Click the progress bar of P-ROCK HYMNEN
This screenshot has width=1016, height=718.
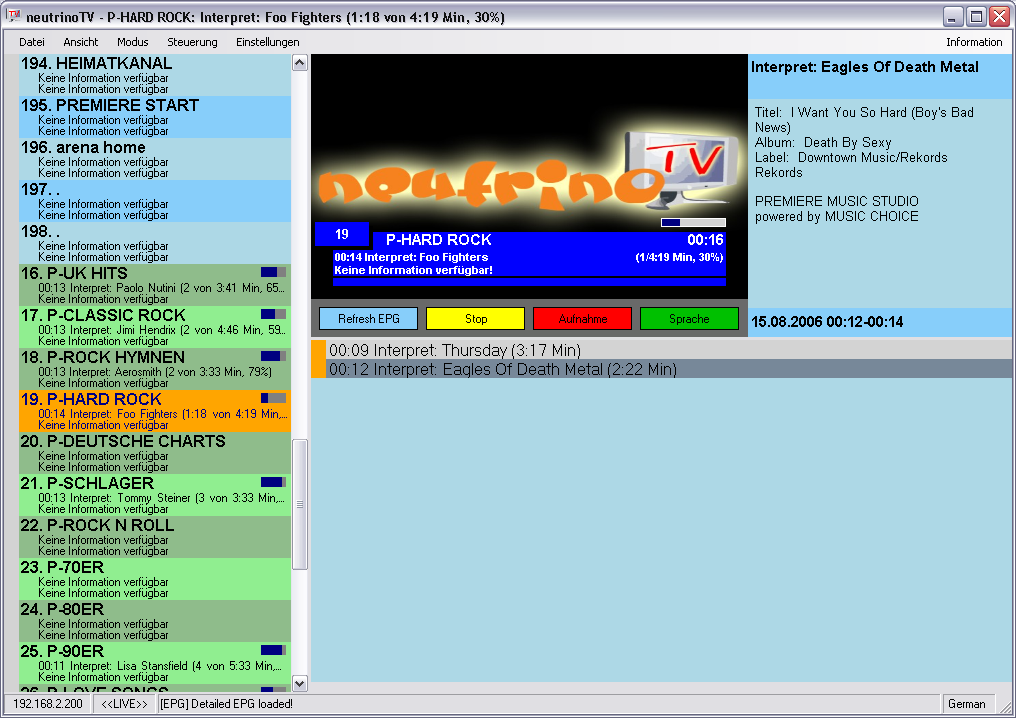click(273, 356)
